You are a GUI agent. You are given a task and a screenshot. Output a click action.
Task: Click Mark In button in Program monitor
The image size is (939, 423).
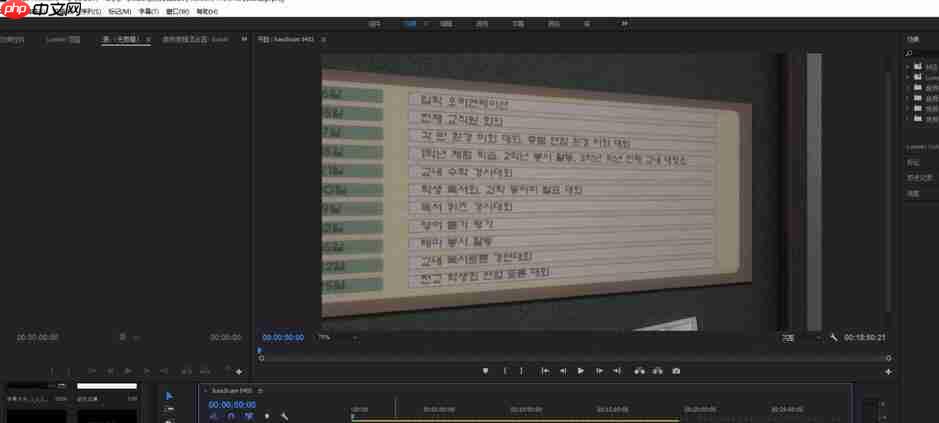coord(505,371)
